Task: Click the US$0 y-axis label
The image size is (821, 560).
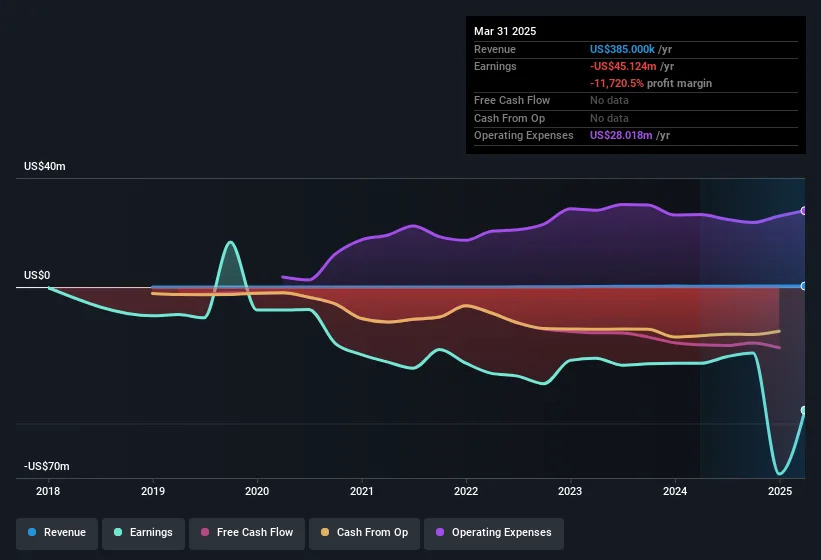Action: [x=37, y=275]
